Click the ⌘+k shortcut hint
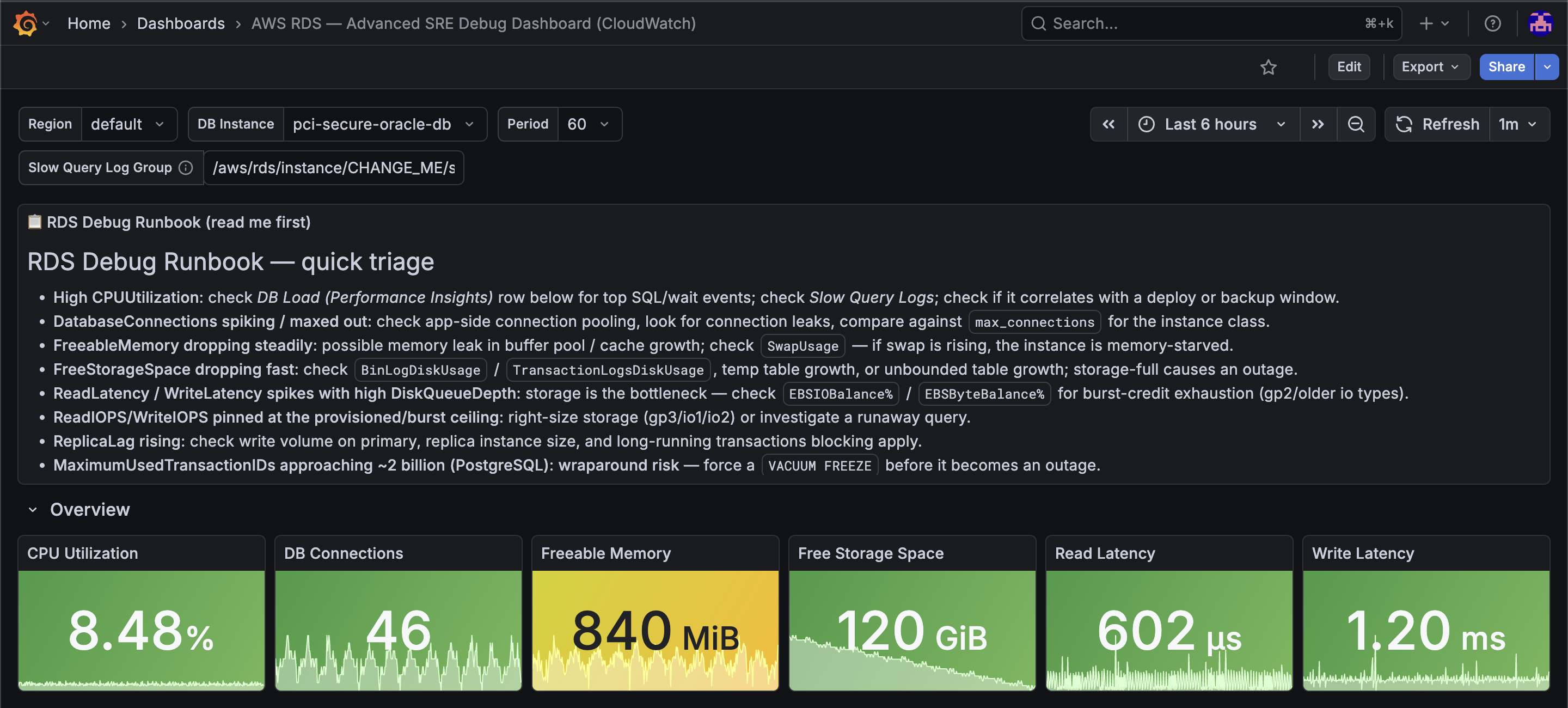This screenshot has width=1568, height=708. [x=1379, y=23]
